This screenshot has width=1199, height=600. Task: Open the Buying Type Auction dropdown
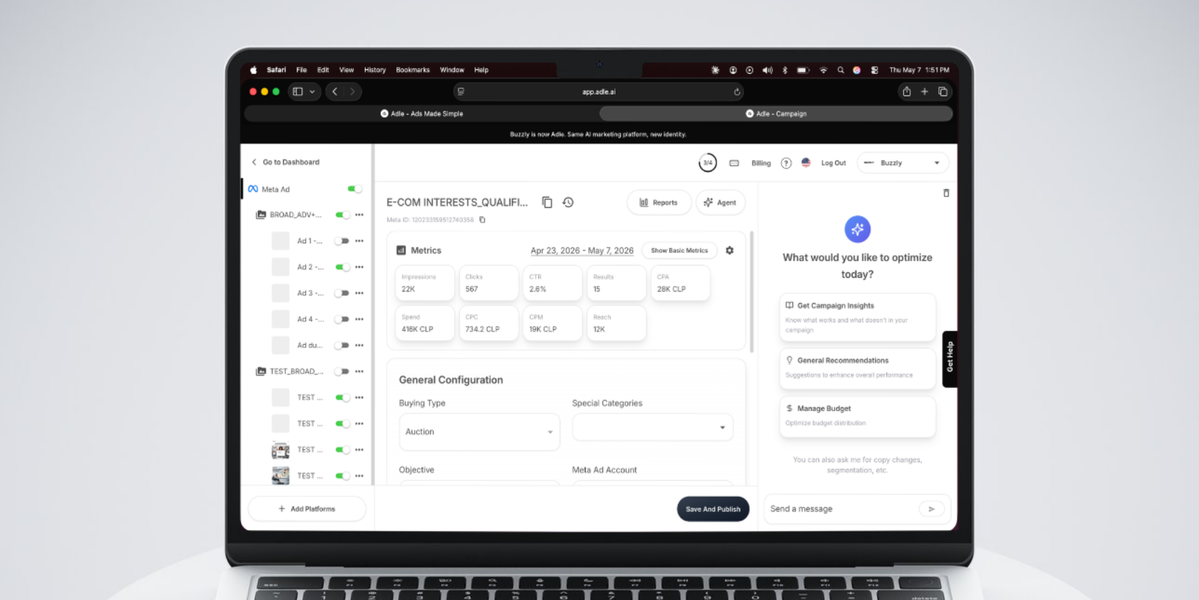click(479, 432)
